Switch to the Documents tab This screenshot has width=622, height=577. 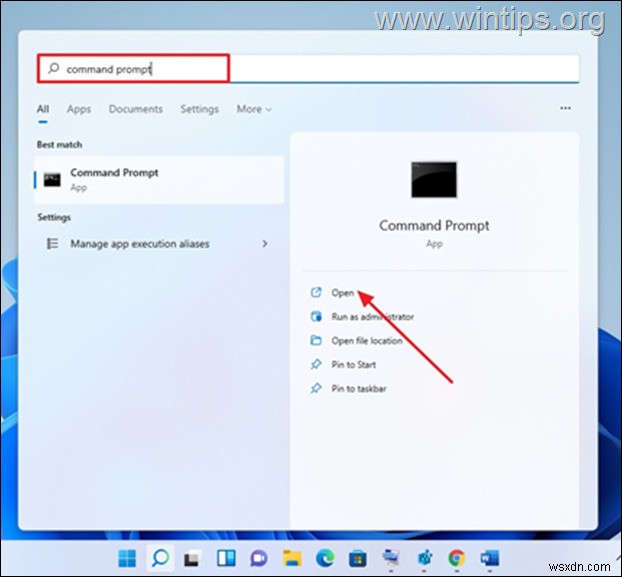pos(136,109)
